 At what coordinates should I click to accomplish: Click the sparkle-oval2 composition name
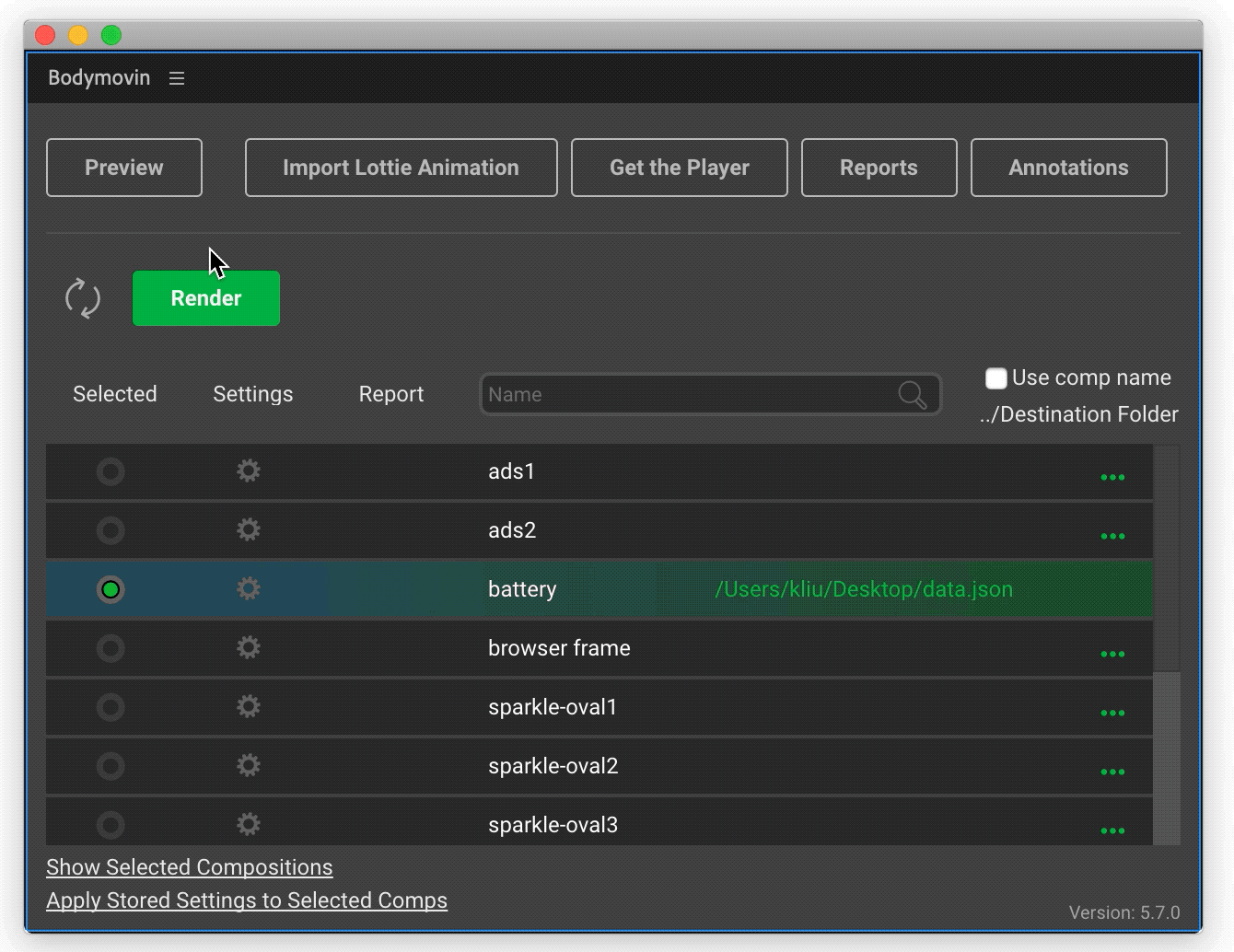(x=553, y=766)
